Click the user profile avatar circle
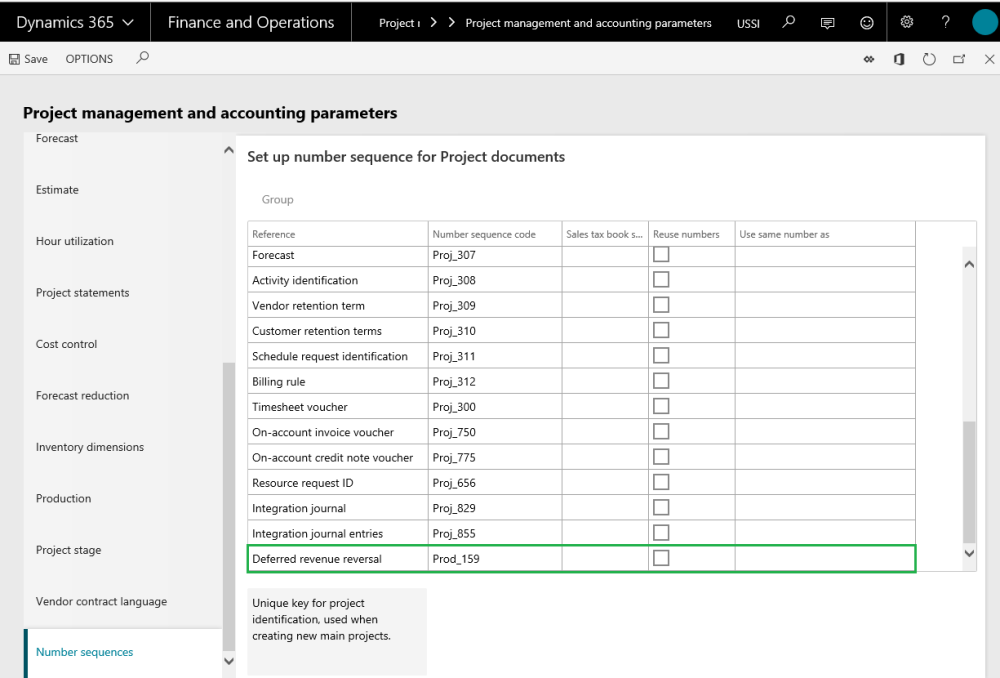The width and height of the screenshot is (1000, 678). click(984, 22)
